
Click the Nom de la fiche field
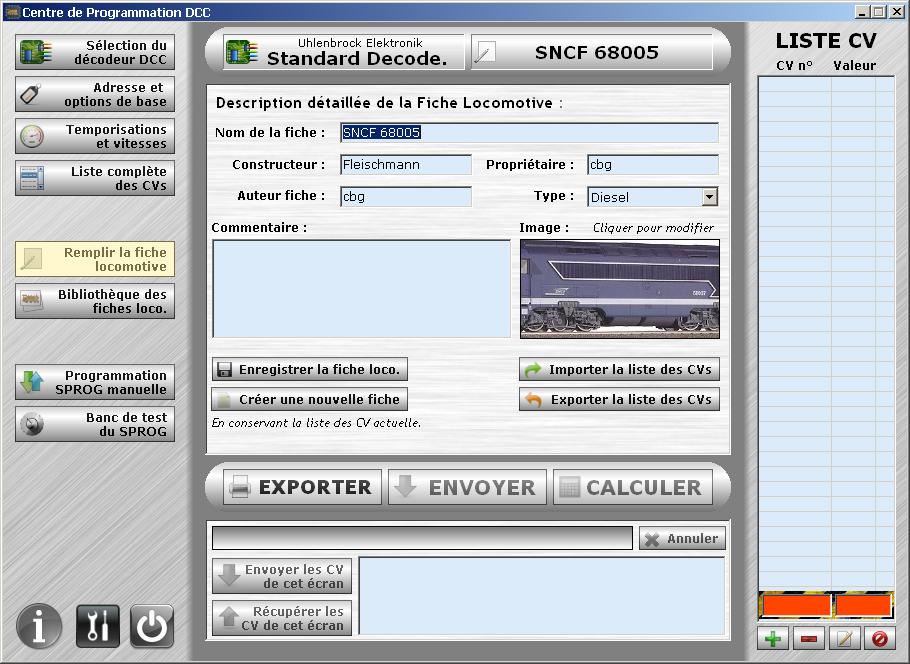tap(529, 132)
